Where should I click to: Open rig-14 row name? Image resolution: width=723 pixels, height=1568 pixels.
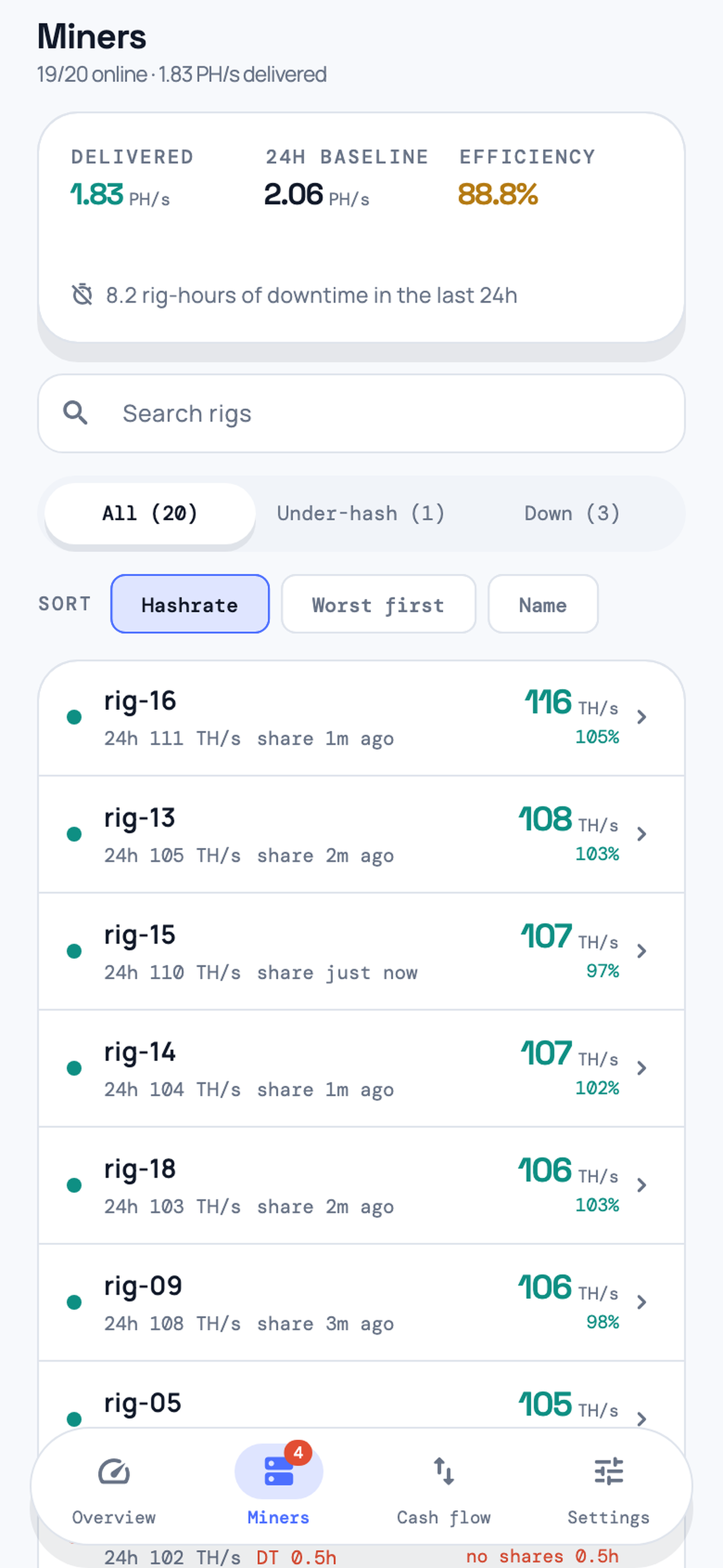(140, 1051)
